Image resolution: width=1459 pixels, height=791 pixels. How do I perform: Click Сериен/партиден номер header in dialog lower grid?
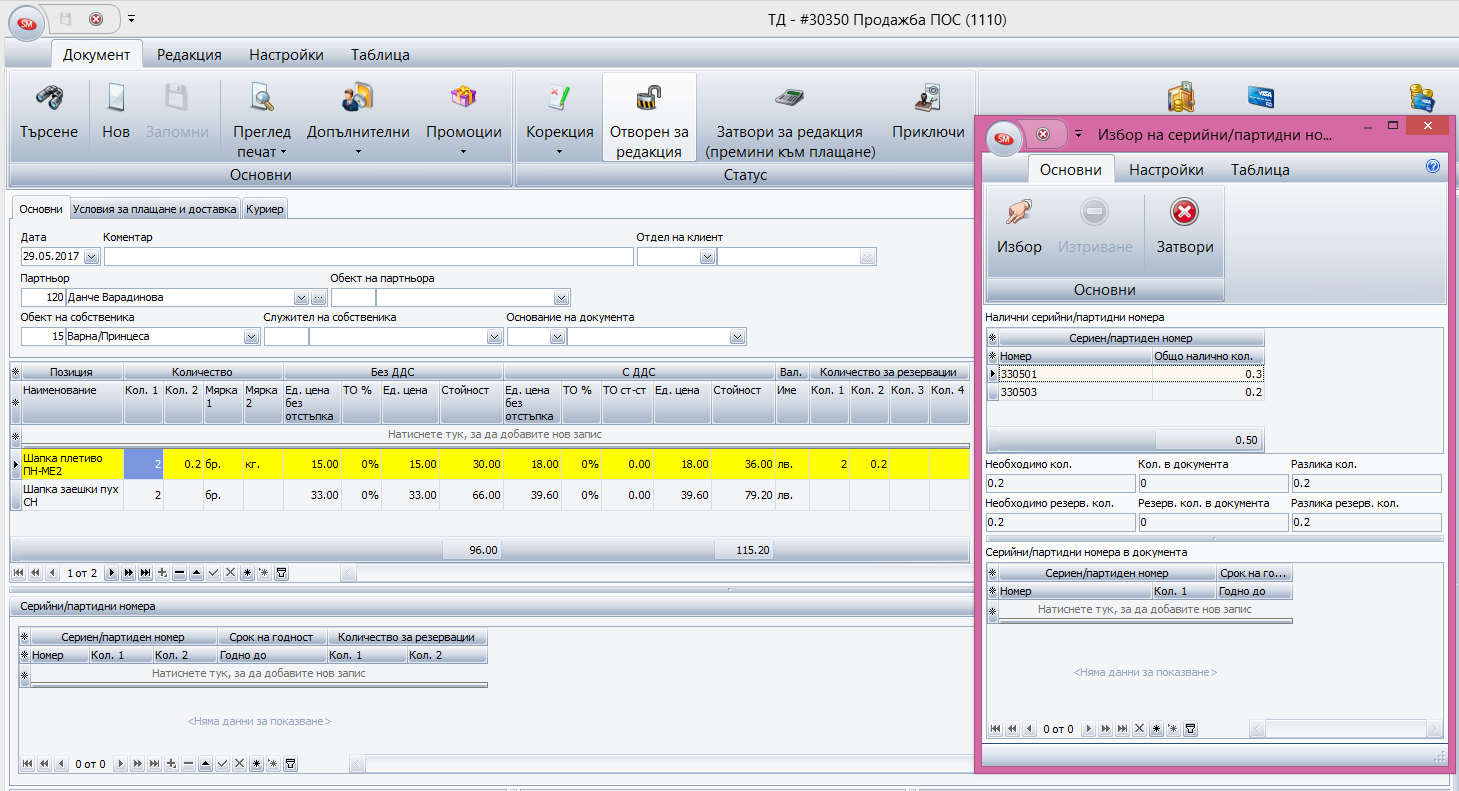1107,573
